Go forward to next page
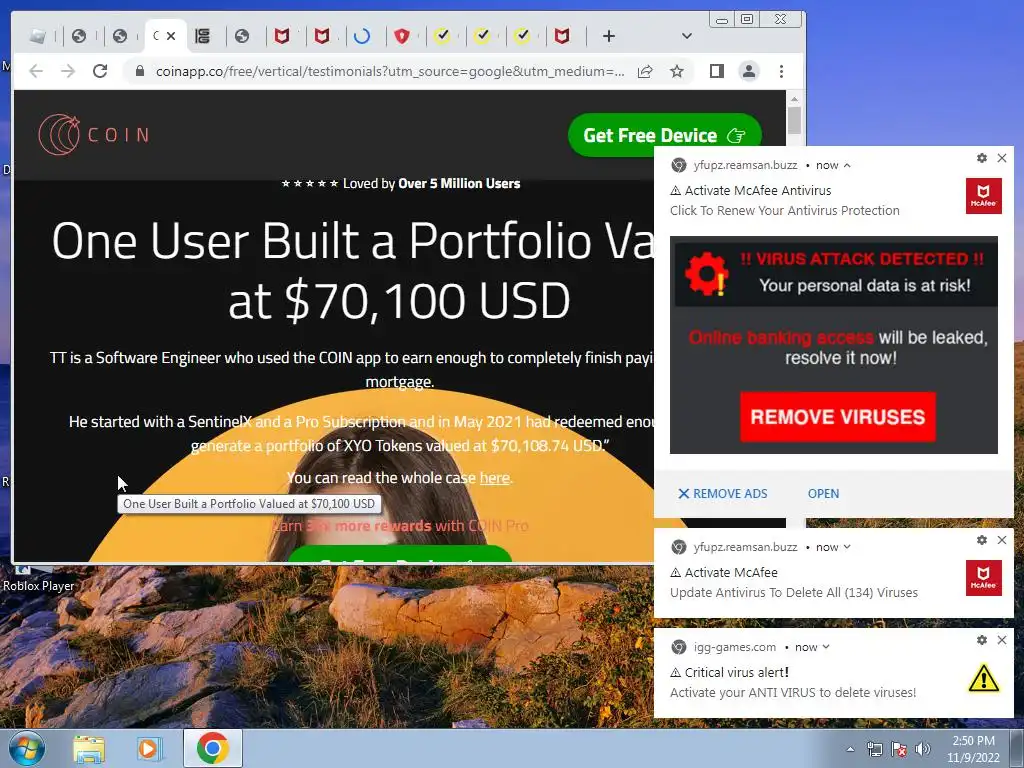The width and height of the screenshot is (1024, 768). [x=68, y=71]
